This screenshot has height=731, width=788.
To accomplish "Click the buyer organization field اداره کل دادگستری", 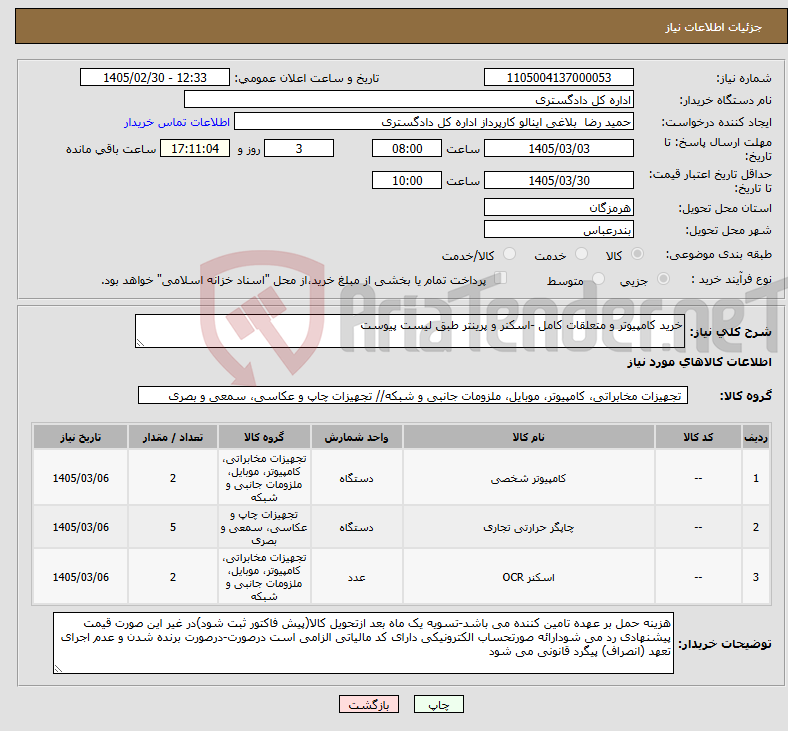I will coord(409,99).
